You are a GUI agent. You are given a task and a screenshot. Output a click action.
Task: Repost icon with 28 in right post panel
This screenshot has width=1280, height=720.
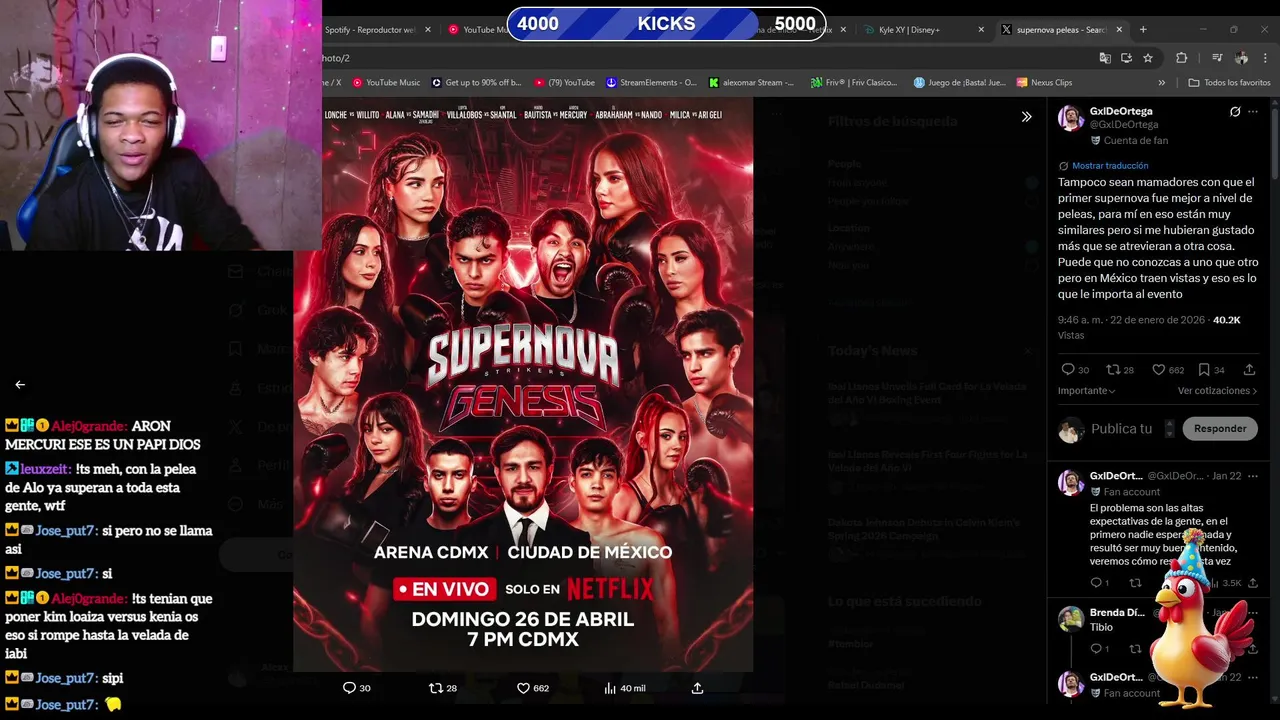1120,370
